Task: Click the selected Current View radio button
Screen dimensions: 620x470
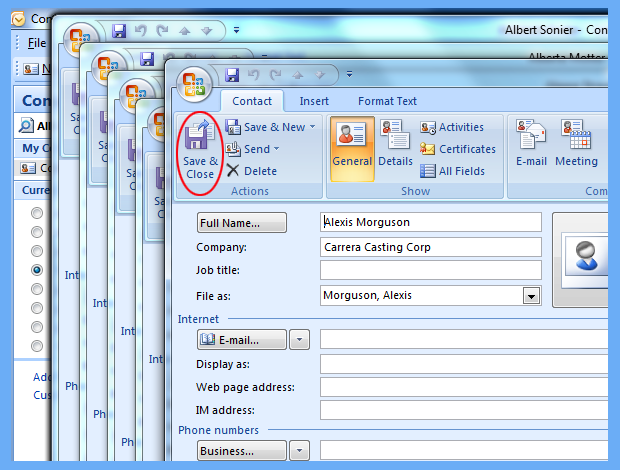Action: pos(37,270)
